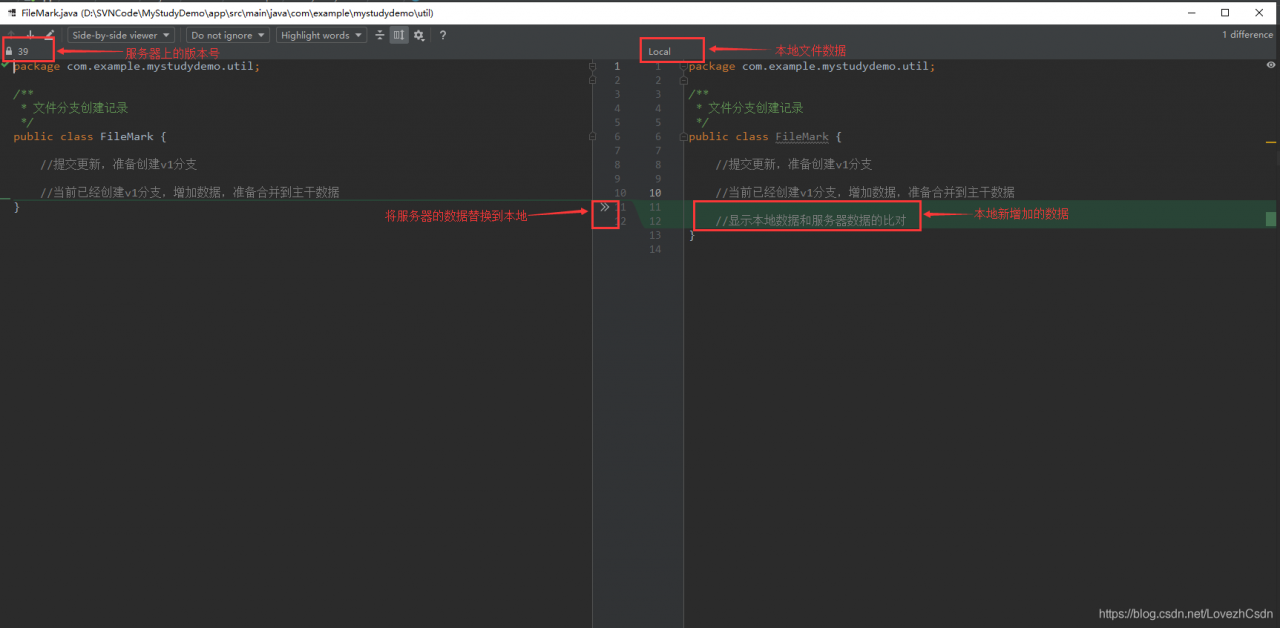Click the help question mark icon
1280x628 pixels.
(x=441, y=35)
